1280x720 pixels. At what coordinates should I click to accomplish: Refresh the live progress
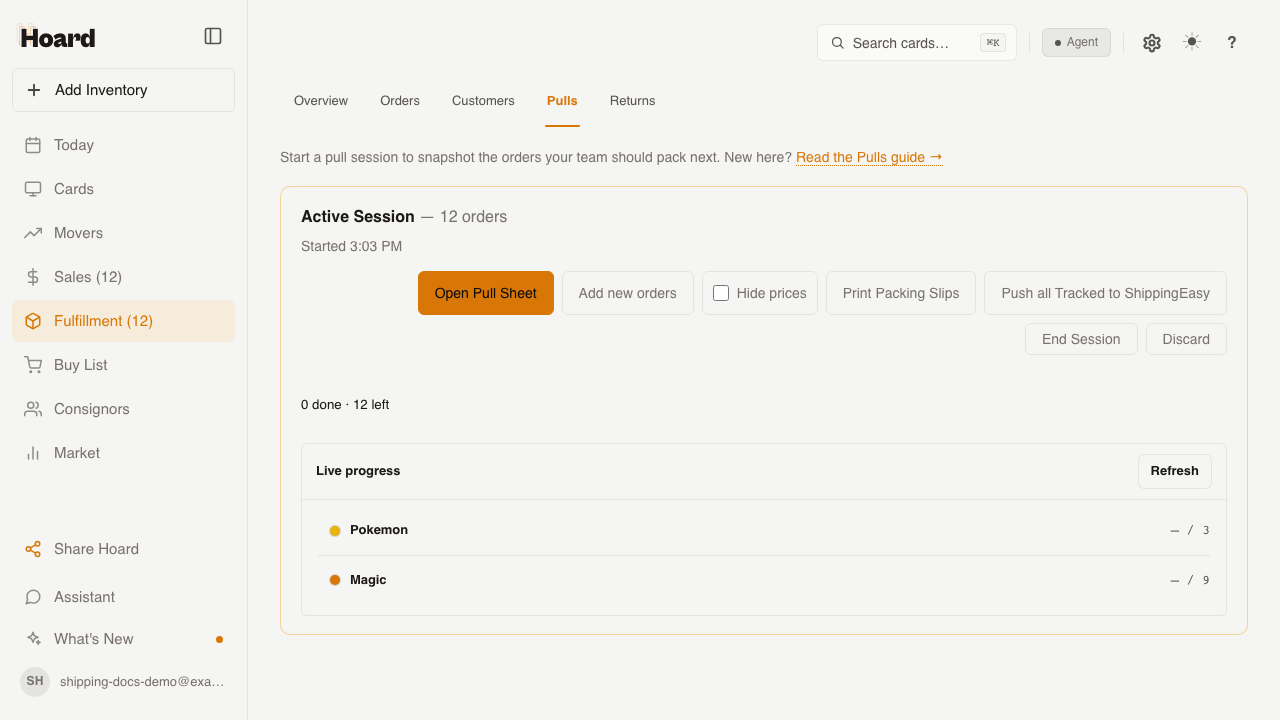[x=1175, y=471]
